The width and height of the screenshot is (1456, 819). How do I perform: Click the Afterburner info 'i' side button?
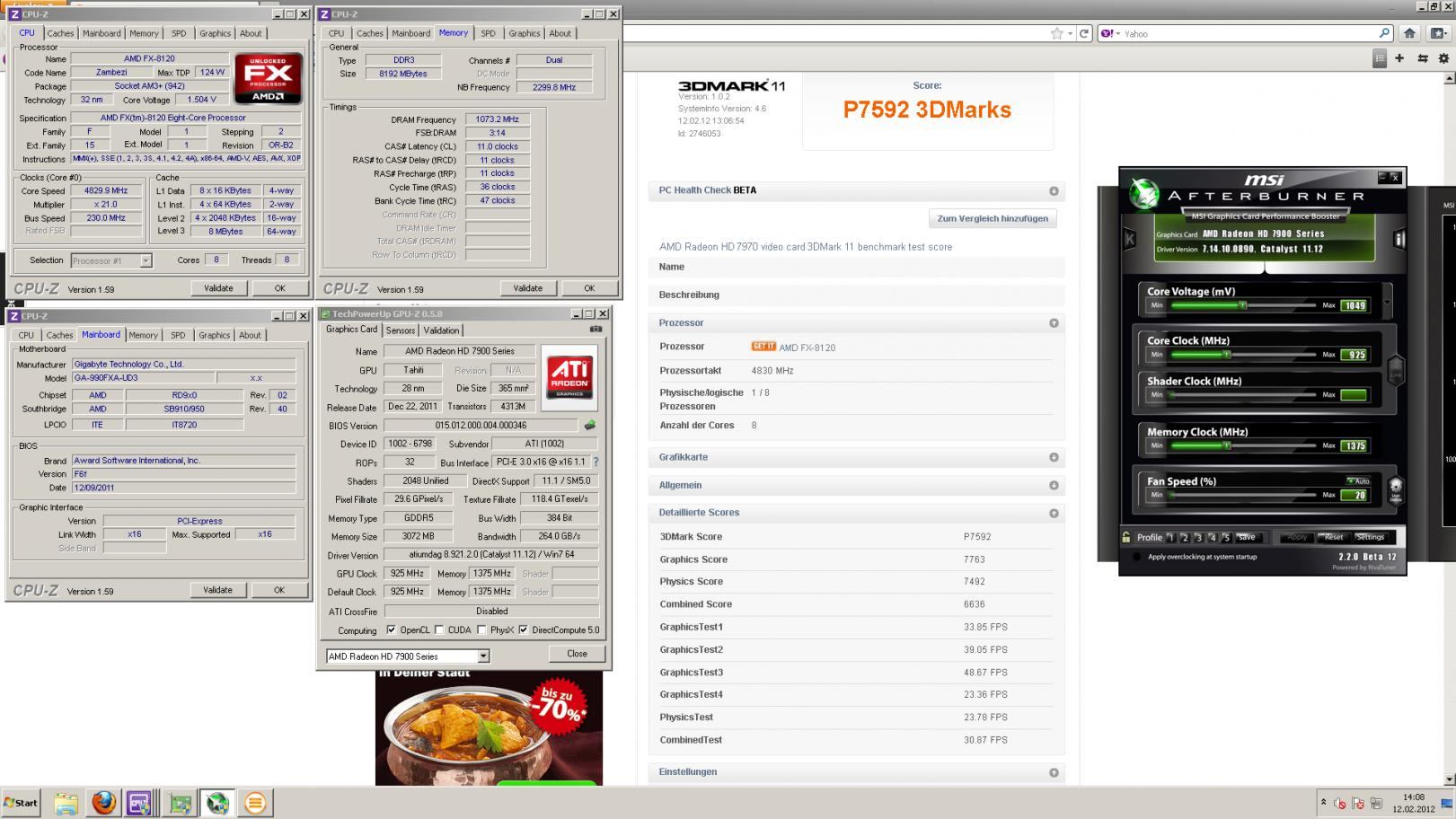(1399, 239)
